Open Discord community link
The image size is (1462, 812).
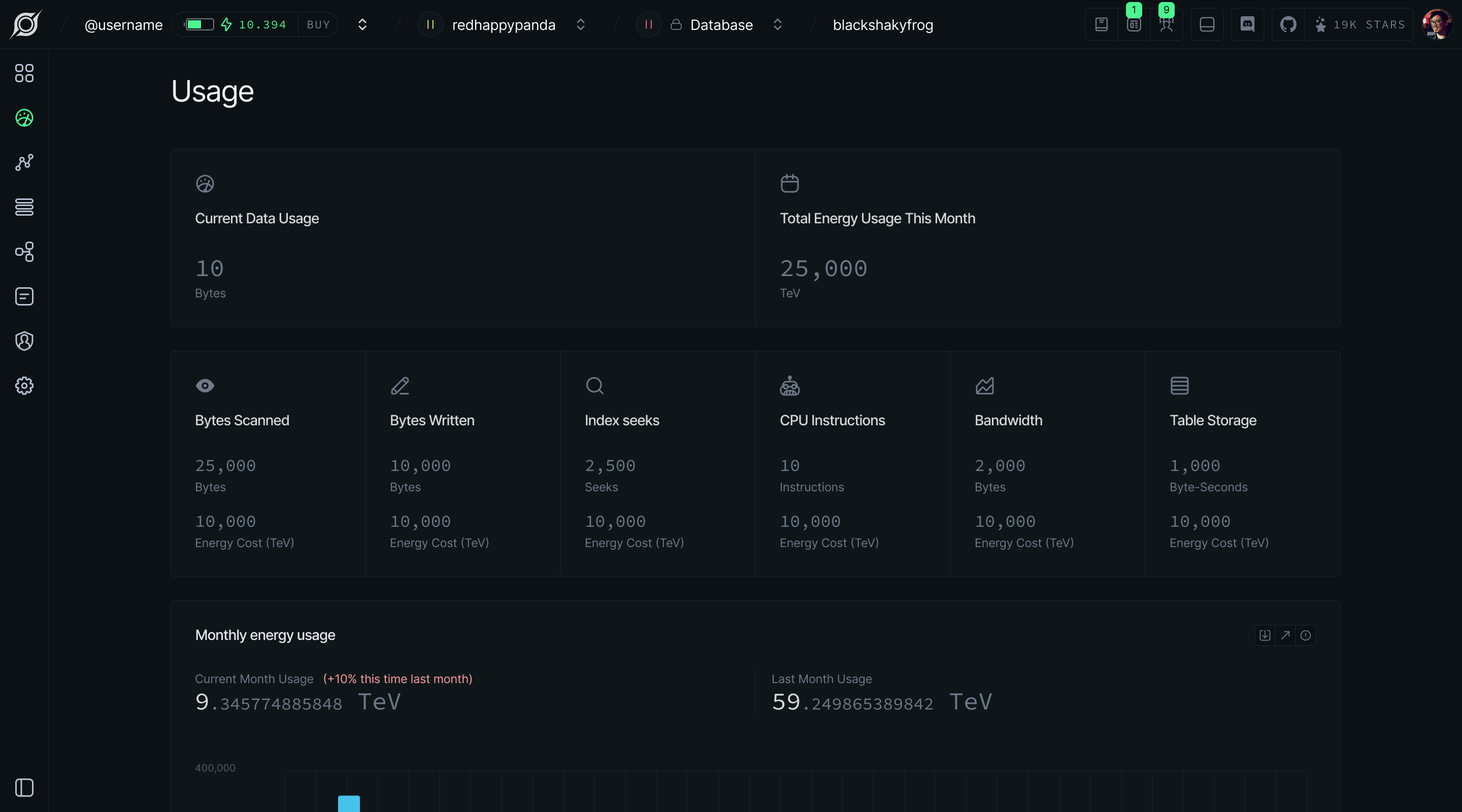click(x=1247, y=24)
